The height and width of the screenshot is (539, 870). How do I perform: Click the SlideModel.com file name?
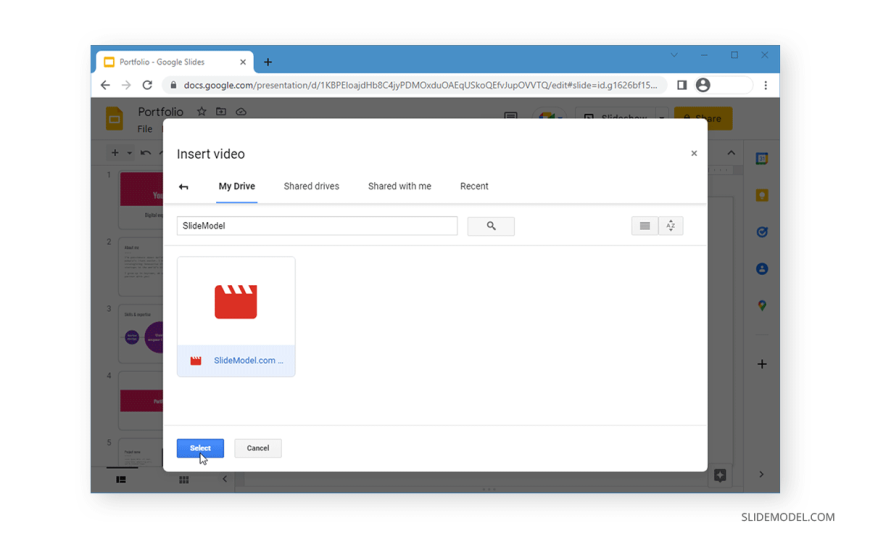[249, 360]
